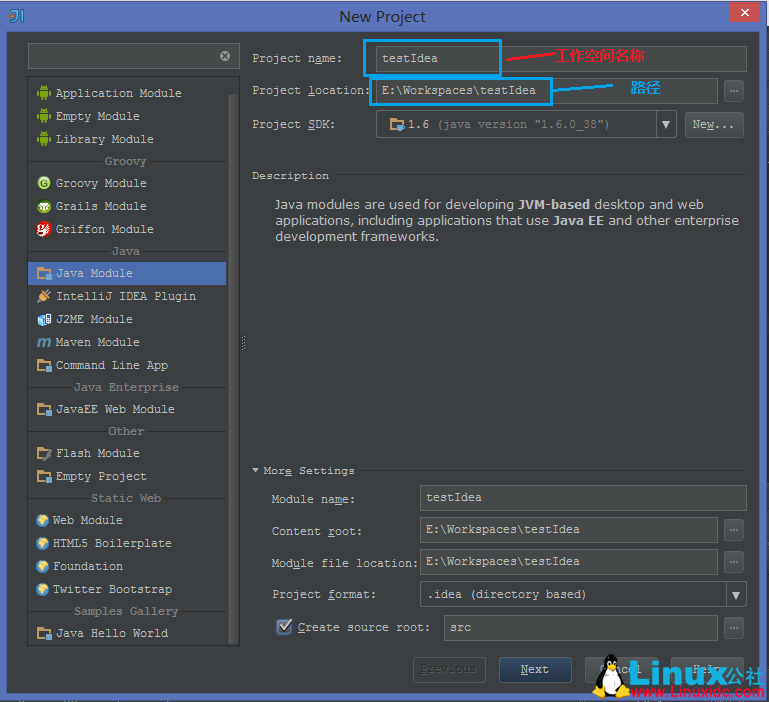Click the J2ME Module icon
The height and width of the screenshot is (702, 769).
coord(44,319)
